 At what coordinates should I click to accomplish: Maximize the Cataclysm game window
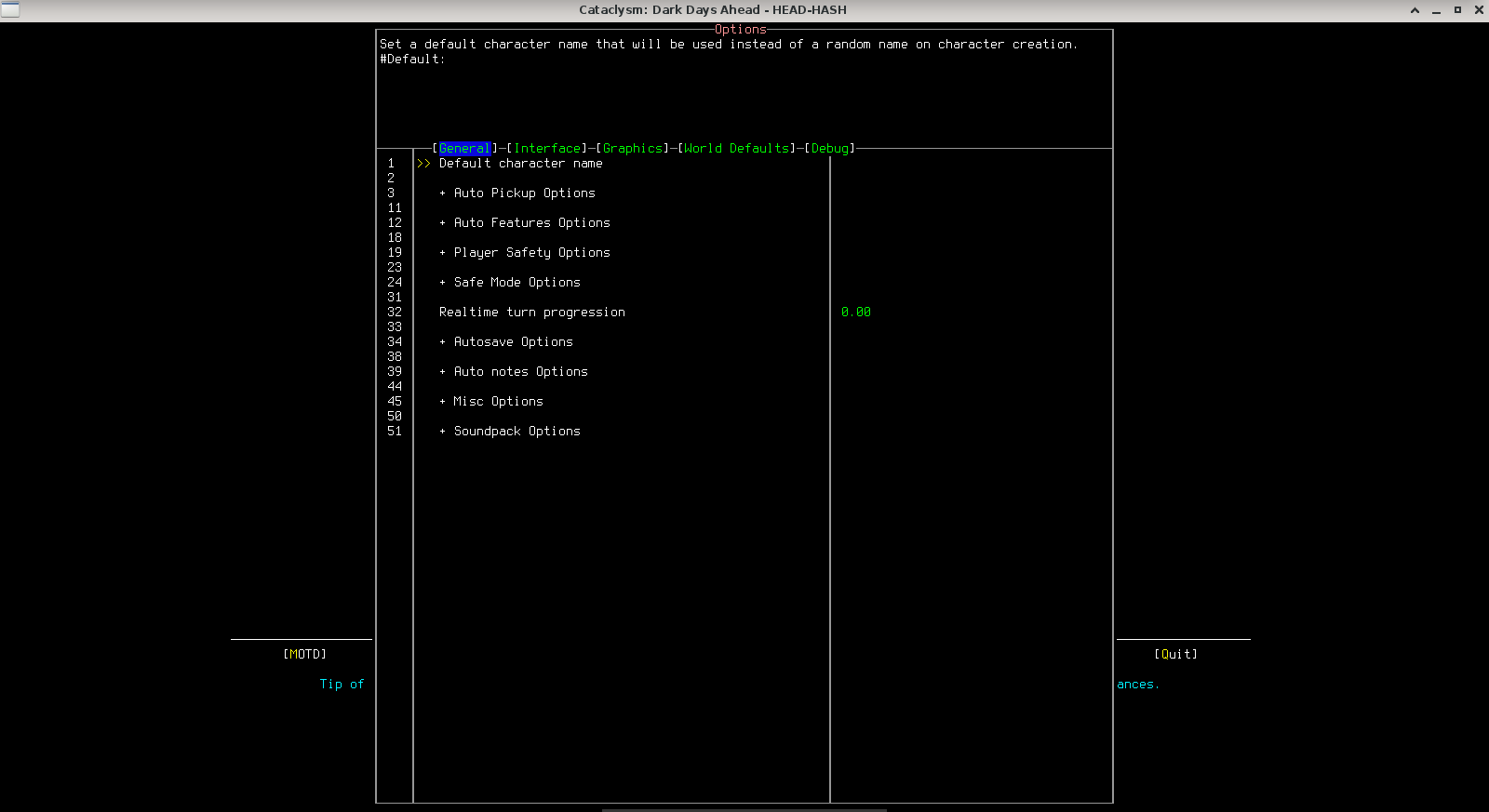tap(1457, 10)
